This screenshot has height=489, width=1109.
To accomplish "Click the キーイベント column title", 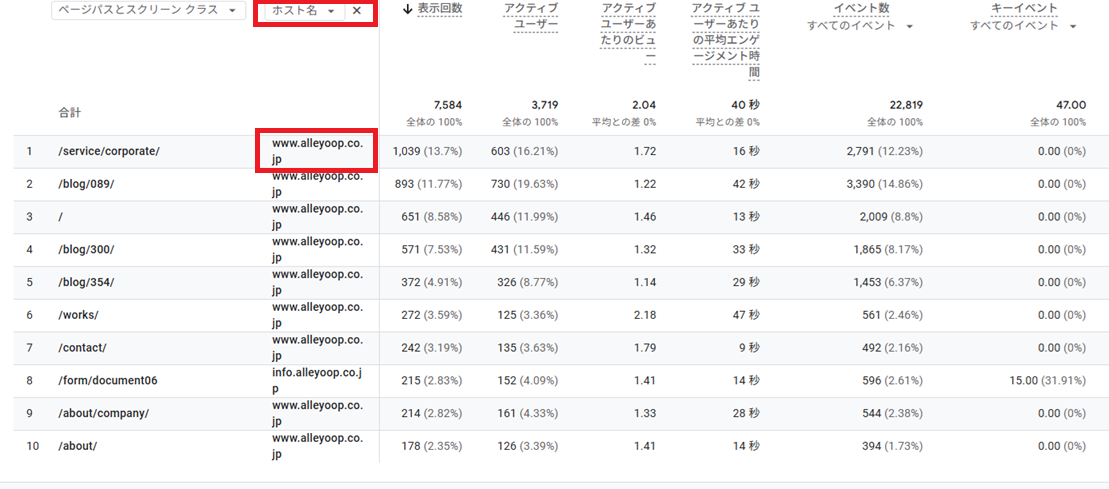I will 1023,9.
